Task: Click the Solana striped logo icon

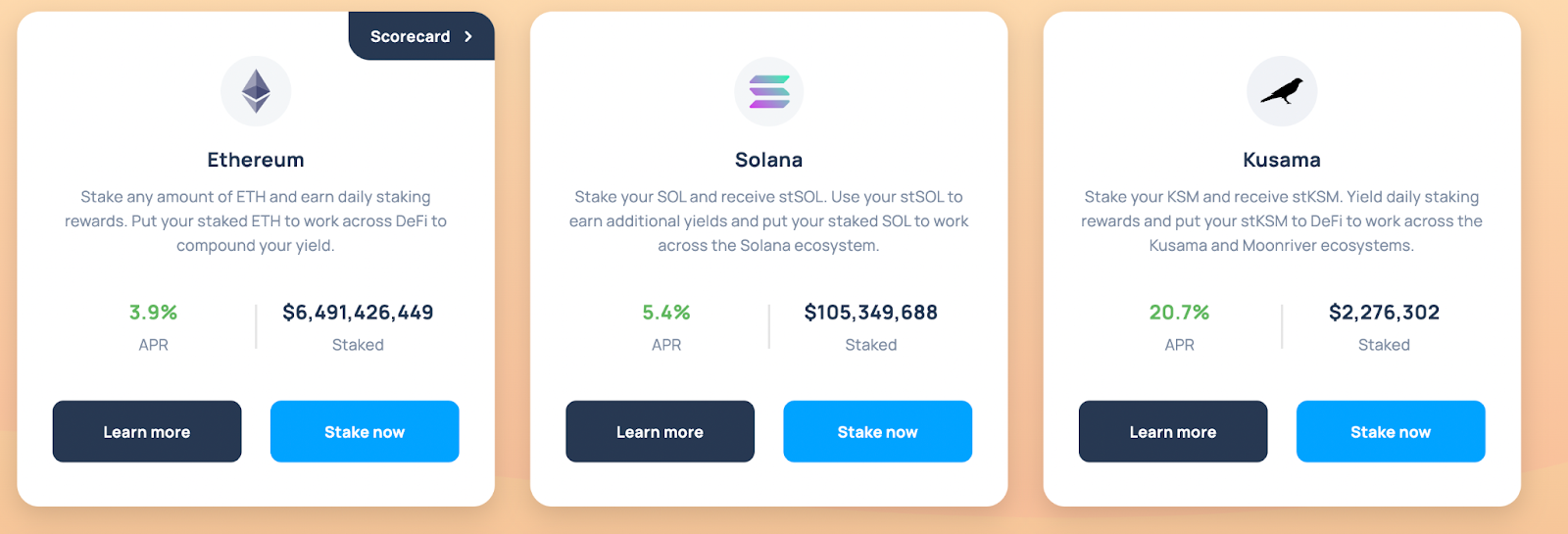Action: 769,91
